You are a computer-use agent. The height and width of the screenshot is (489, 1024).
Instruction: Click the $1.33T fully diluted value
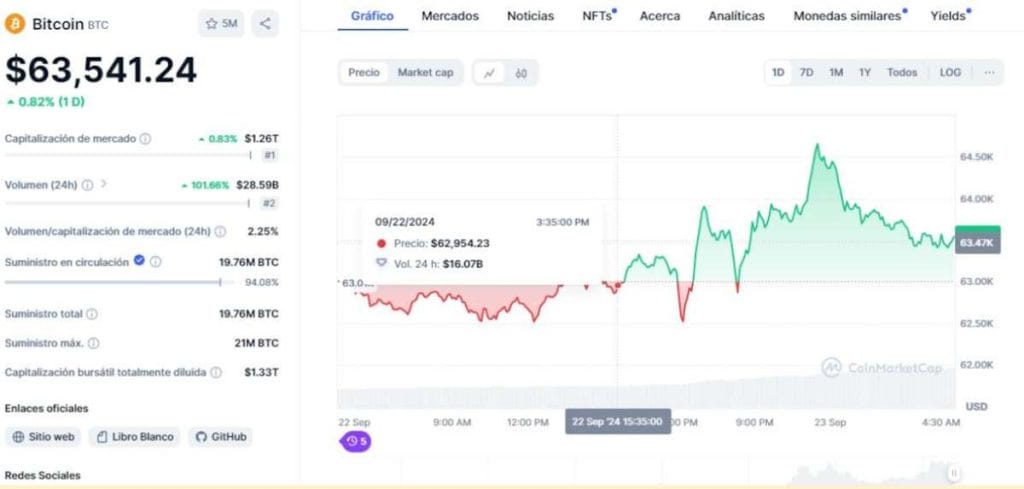[x=261, y=372]
